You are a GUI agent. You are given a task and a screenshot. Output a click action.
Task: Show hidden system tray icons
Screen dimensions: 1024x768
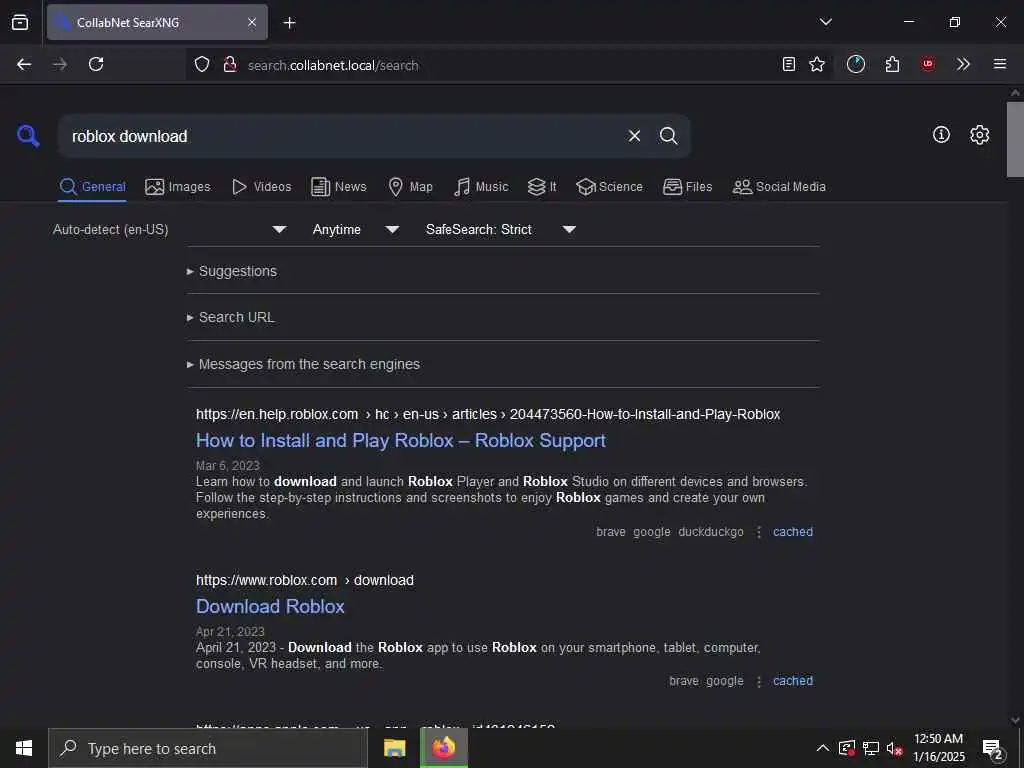823,748
